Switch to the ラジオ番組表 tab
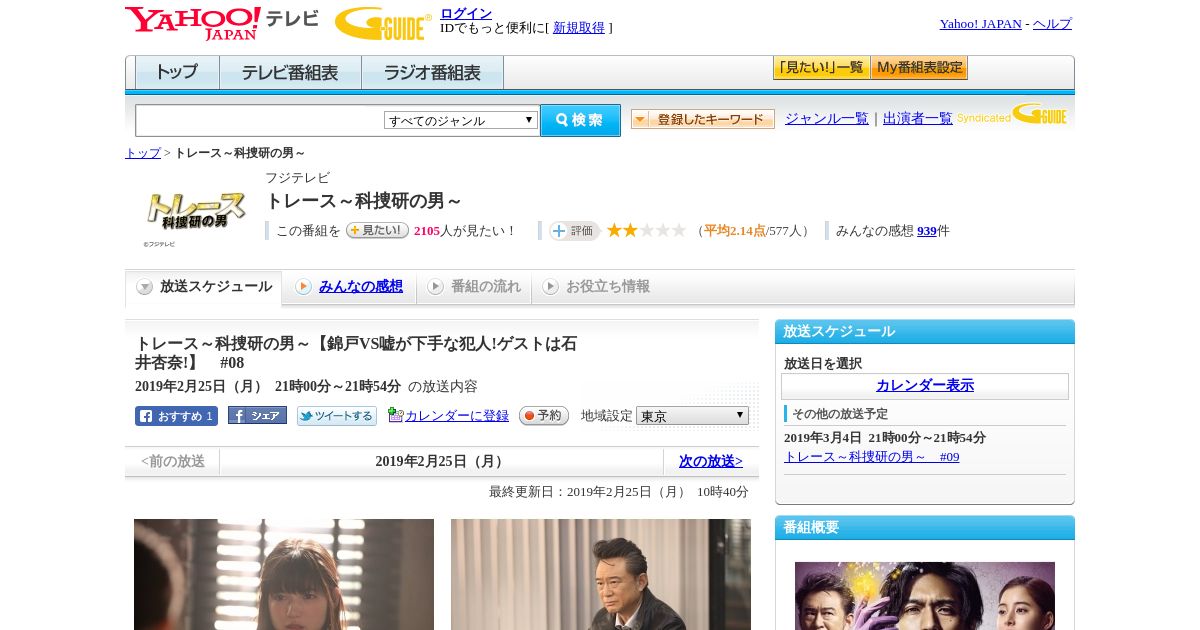 (432, 73)
